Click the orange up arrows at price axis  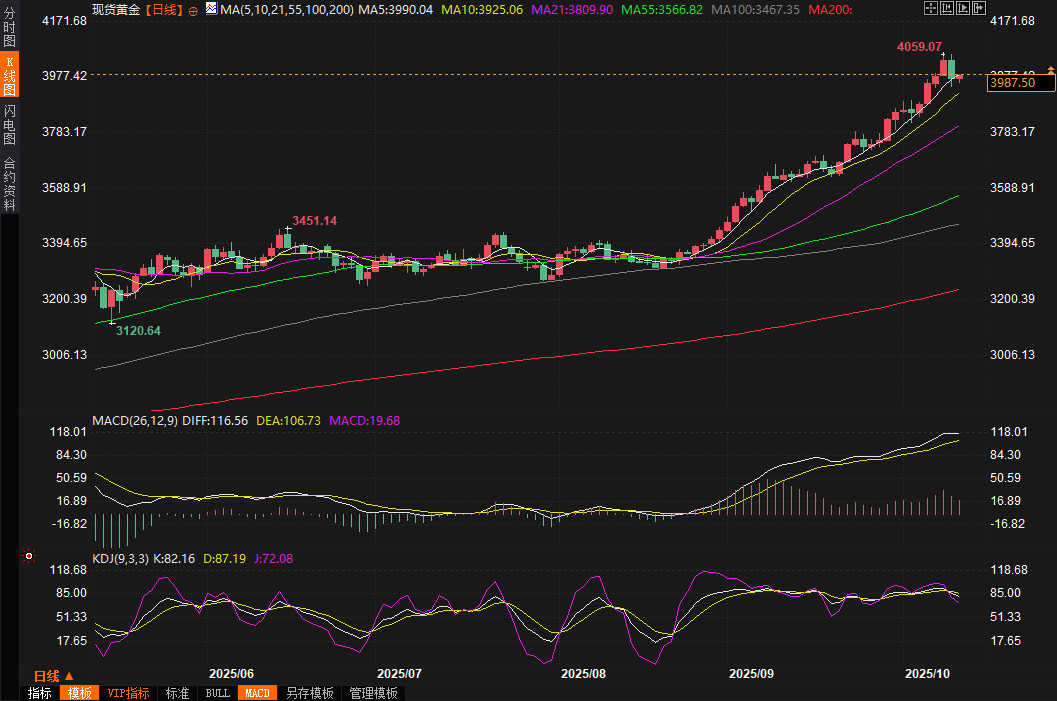tap(1050, 69)
